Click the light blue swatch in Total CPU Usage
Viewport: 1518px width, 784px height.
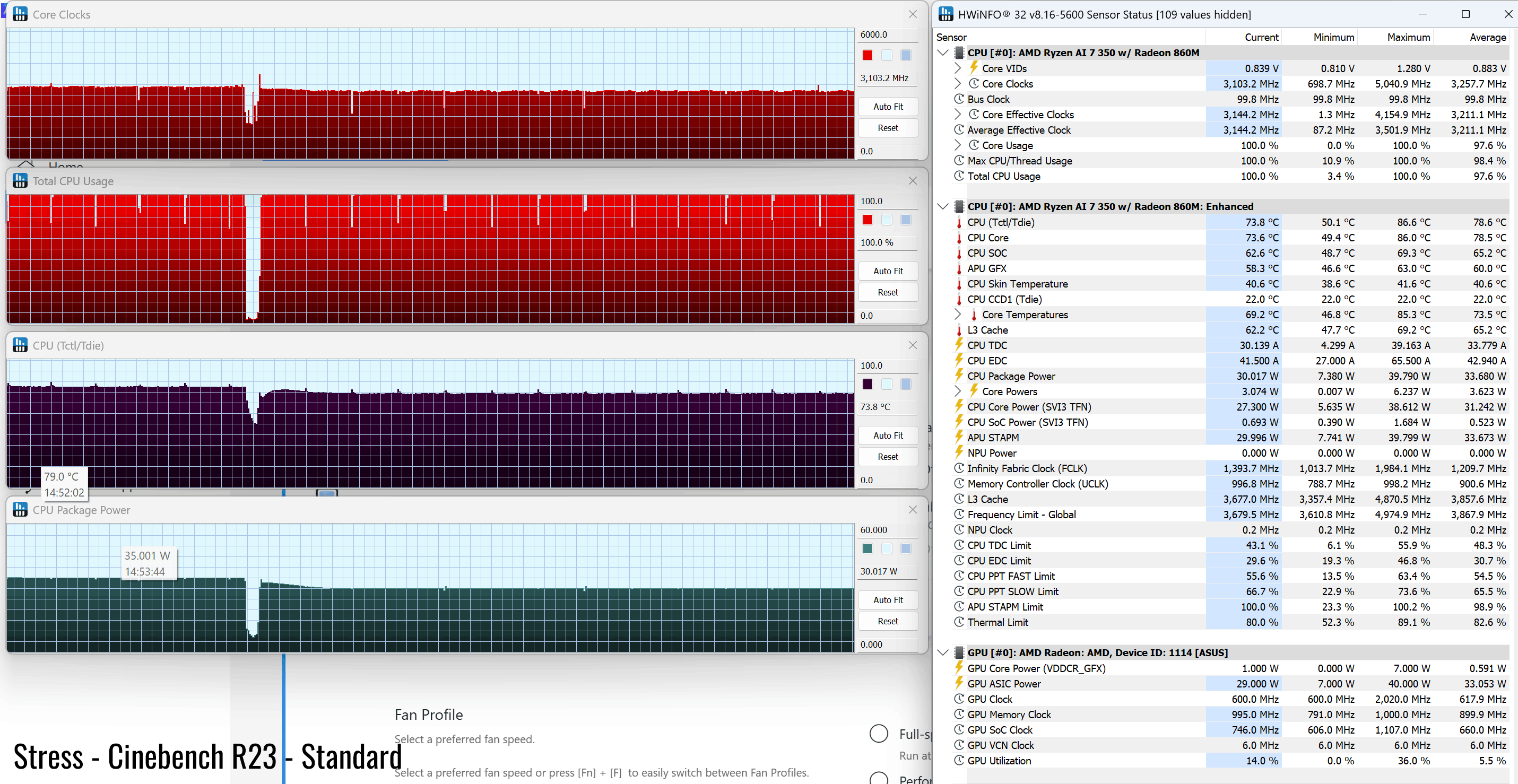(x=886, y=220)
